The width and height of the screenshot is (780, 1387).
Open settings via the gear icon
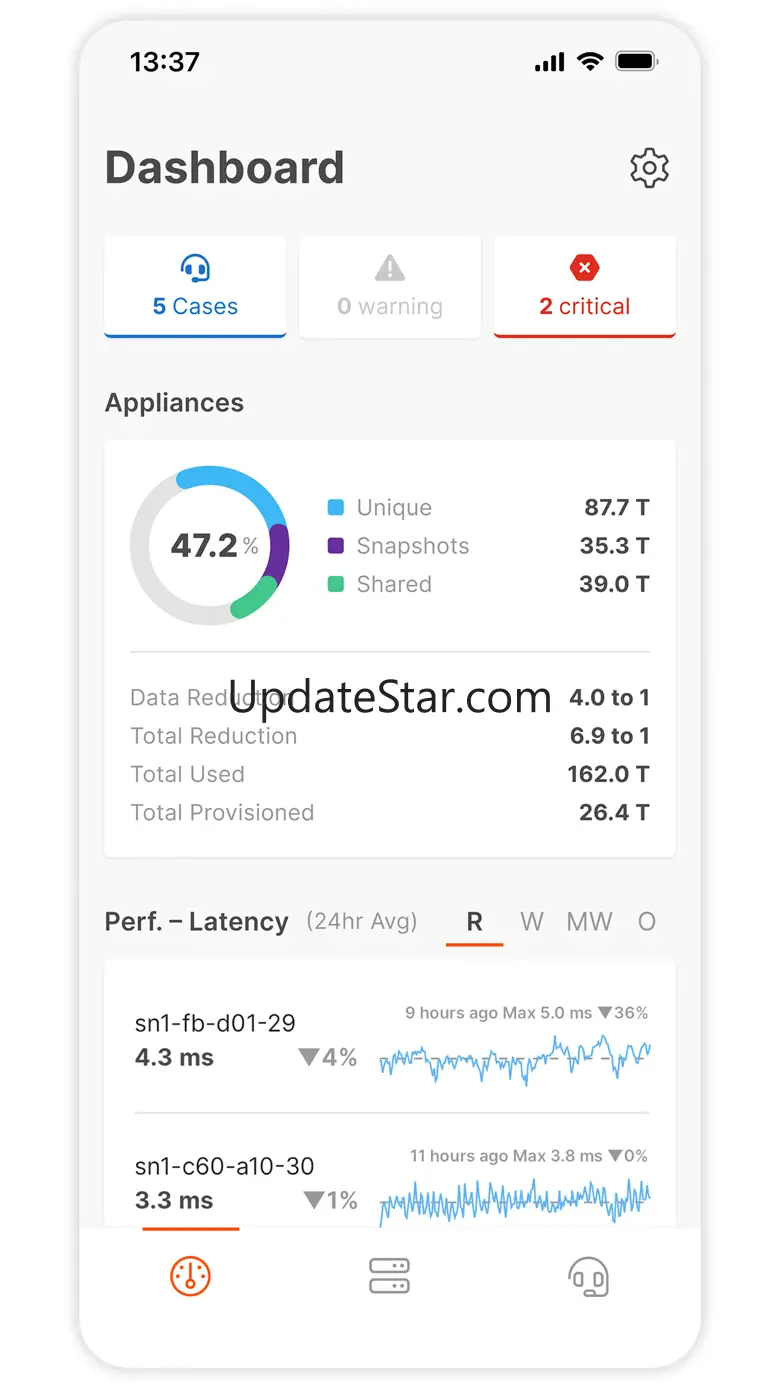[x=649, y=168]
